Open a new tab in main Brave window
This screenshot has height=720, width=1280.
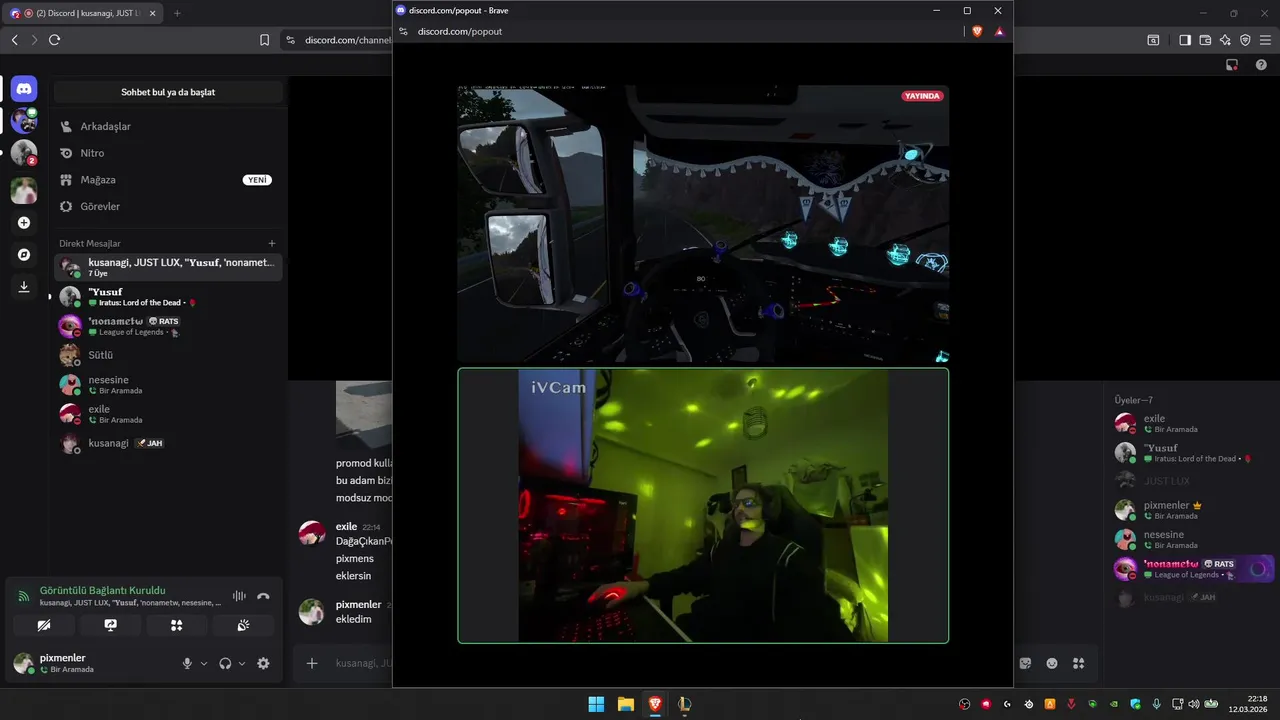(177, 13)
